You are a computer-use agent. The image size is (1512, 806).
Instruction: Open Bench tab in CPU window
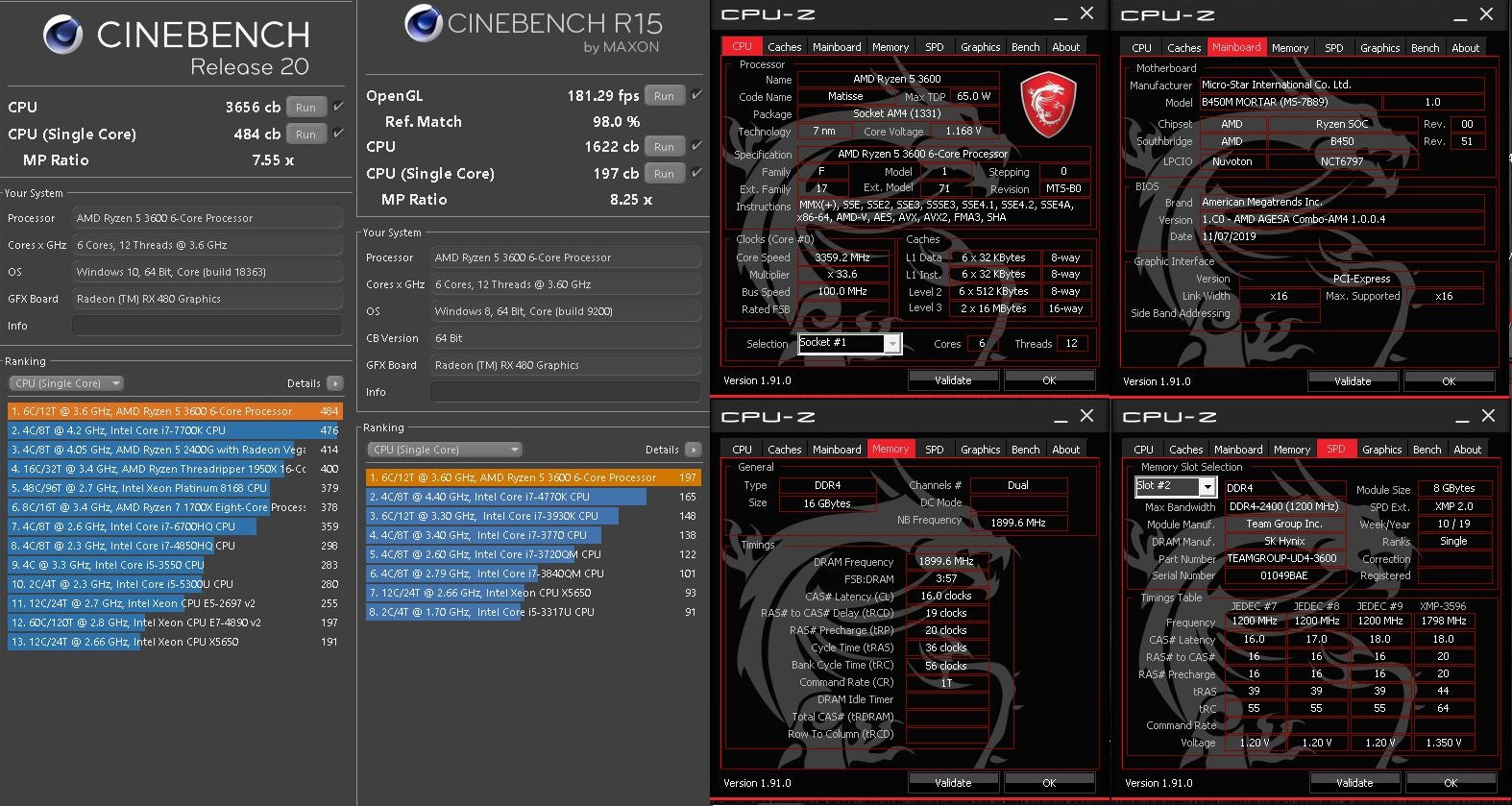[1025, 47]
